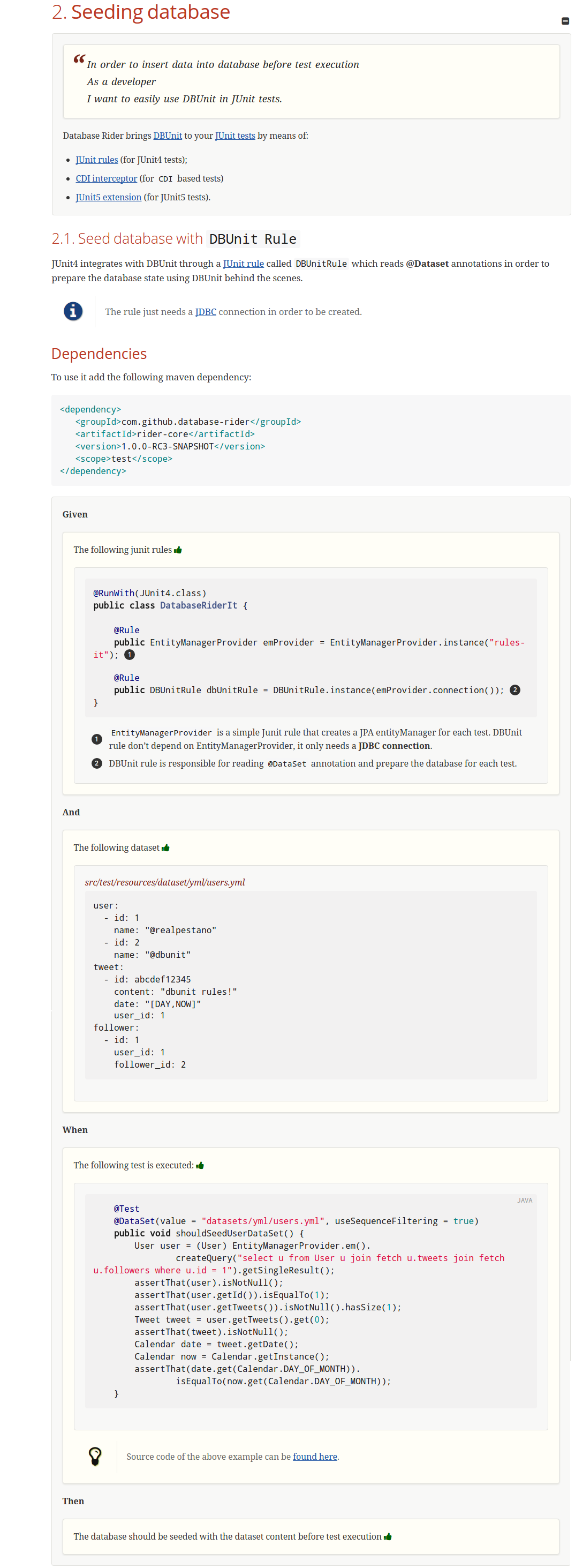
Task: Click 'content: "dbunit rules!"' line
Action: click(175, 992)
